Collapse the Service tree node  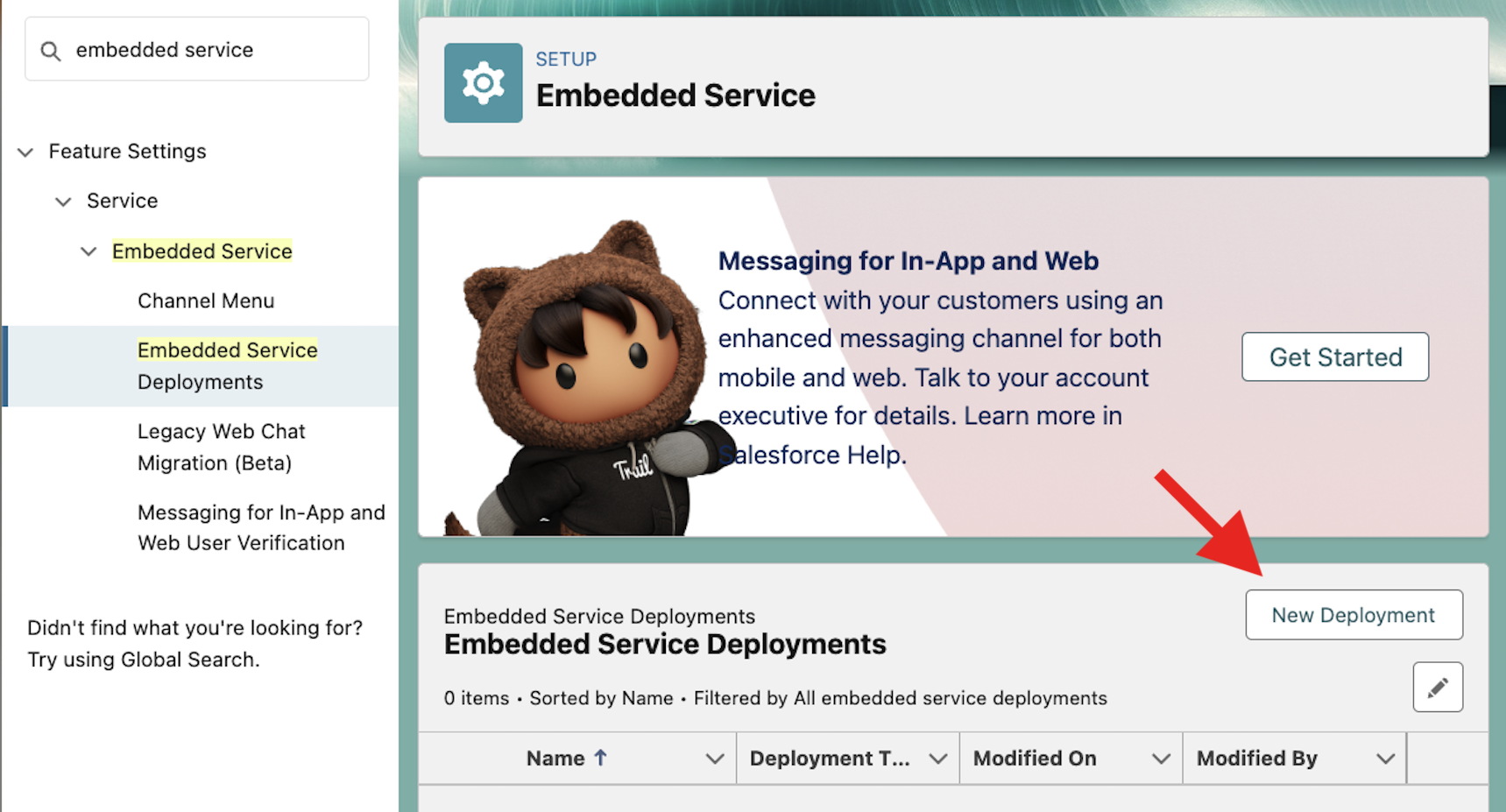[63, 201]
